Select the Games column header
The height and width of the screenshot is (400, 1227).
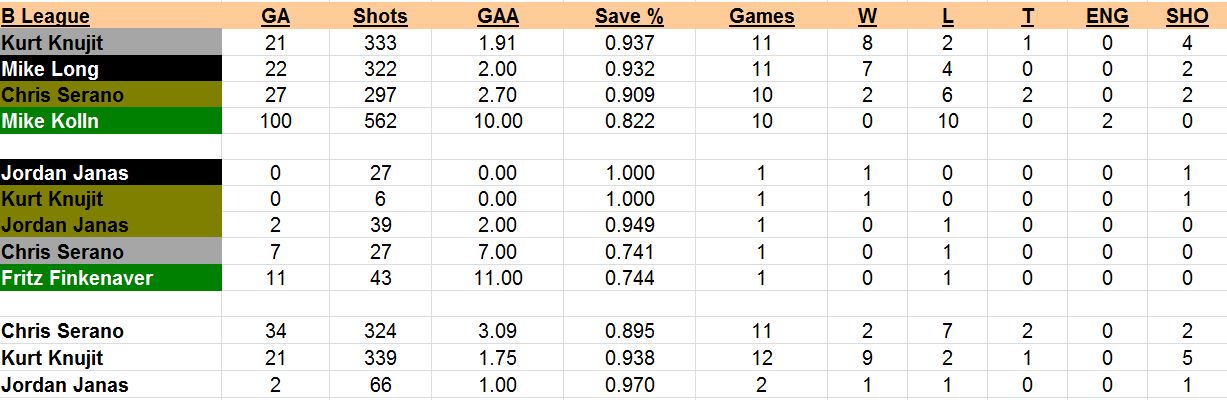pyautogui.click(x=762, y=16)
